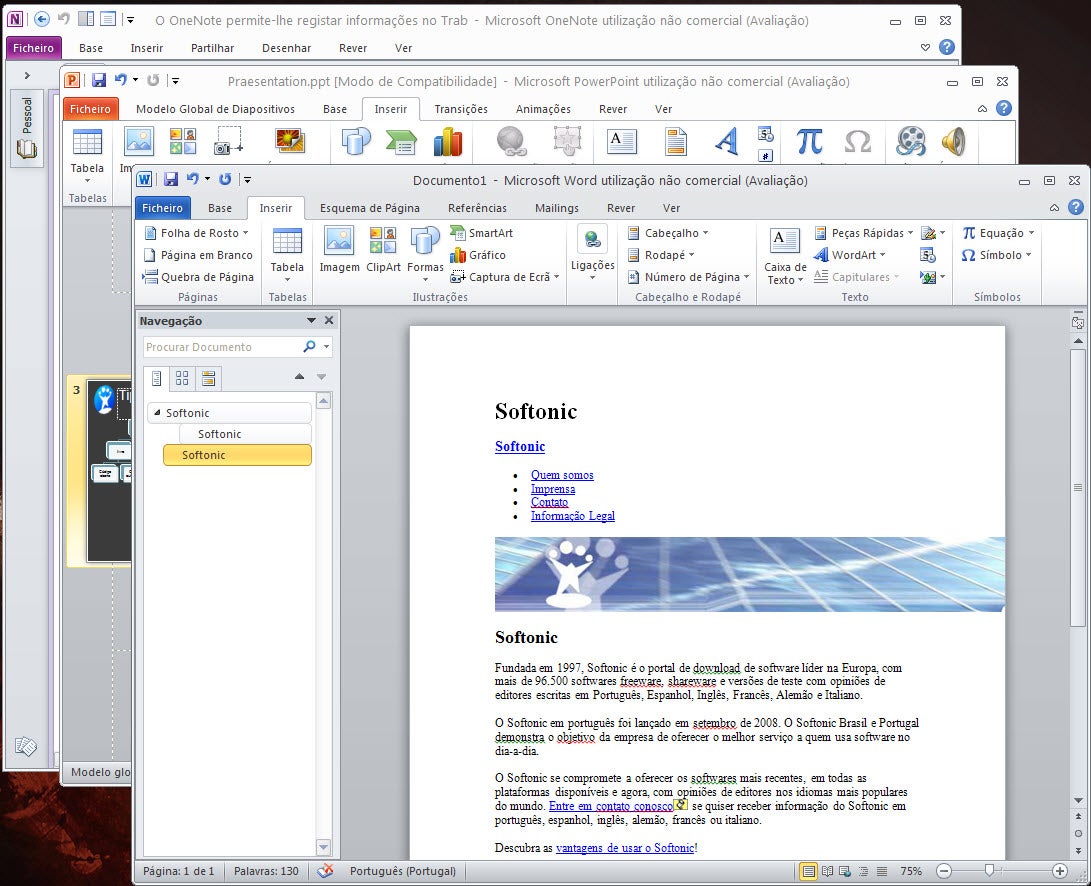Click the Save icon in Word's title bar
The image size is (1091, 886).
pyautogui.click(x=171, y=179)
